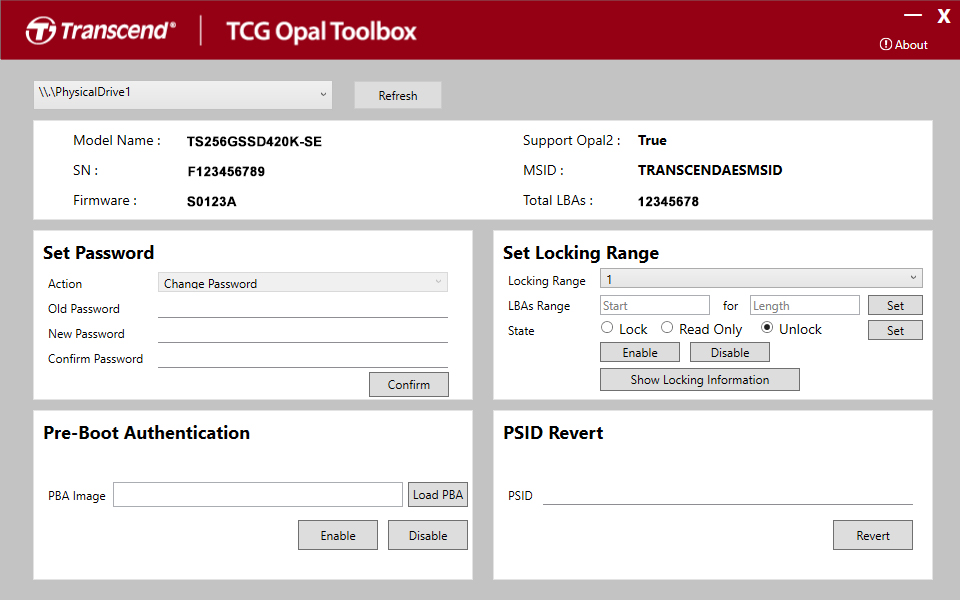Open the Locking Range dropdown
This screenshot has height=600, width=960.
(x=761, y=279)
